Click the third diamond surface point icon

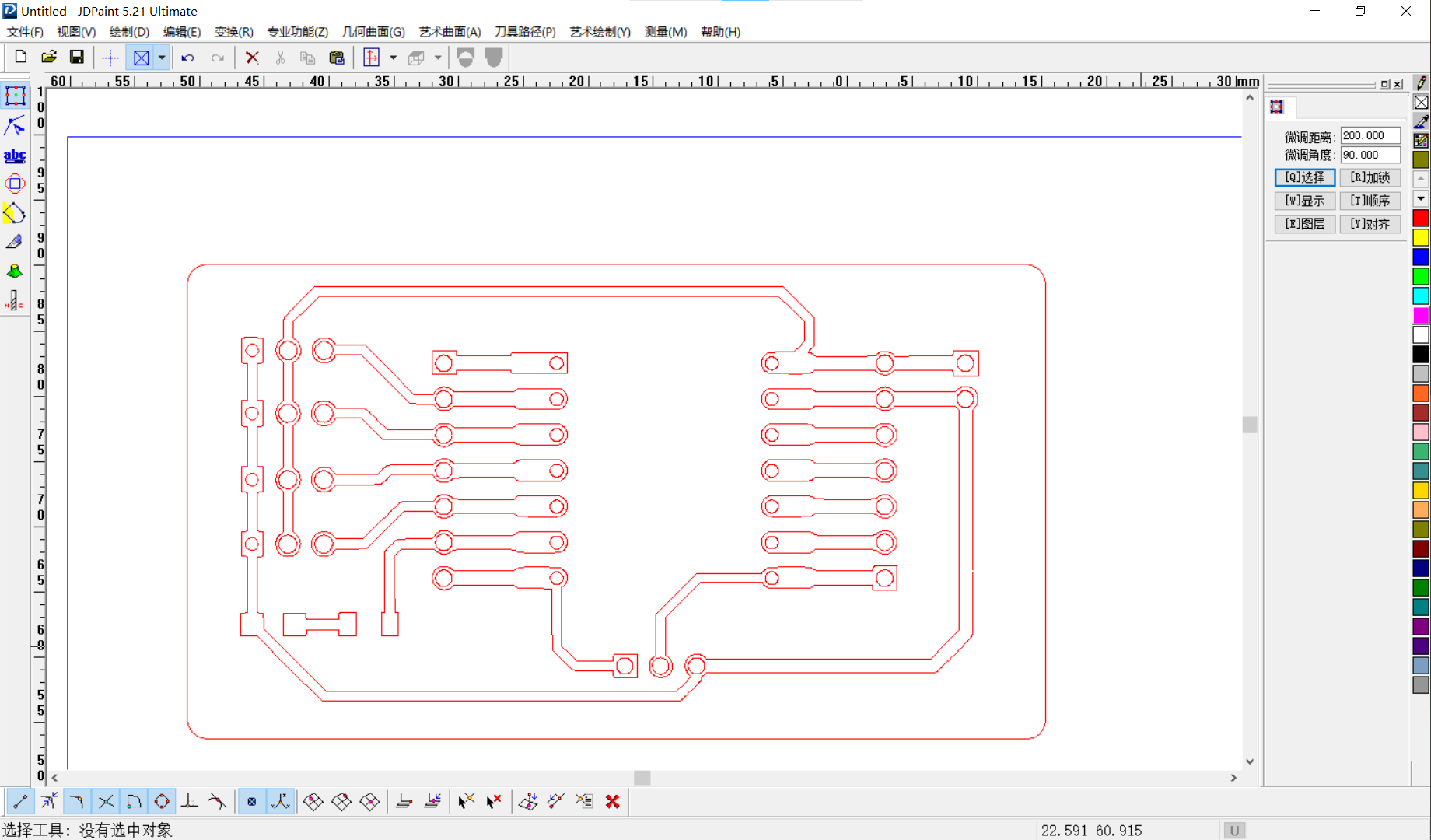click(370, 801)
